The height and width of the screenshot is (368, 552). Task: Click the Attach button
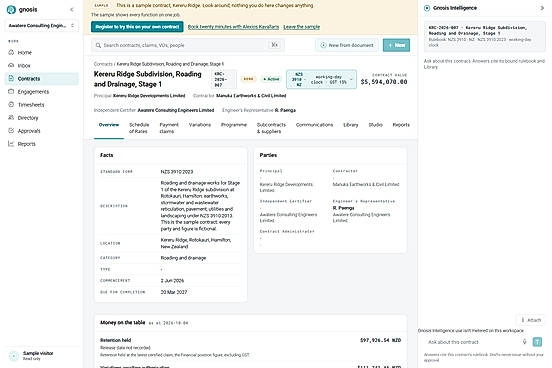[x=531, y=320]
